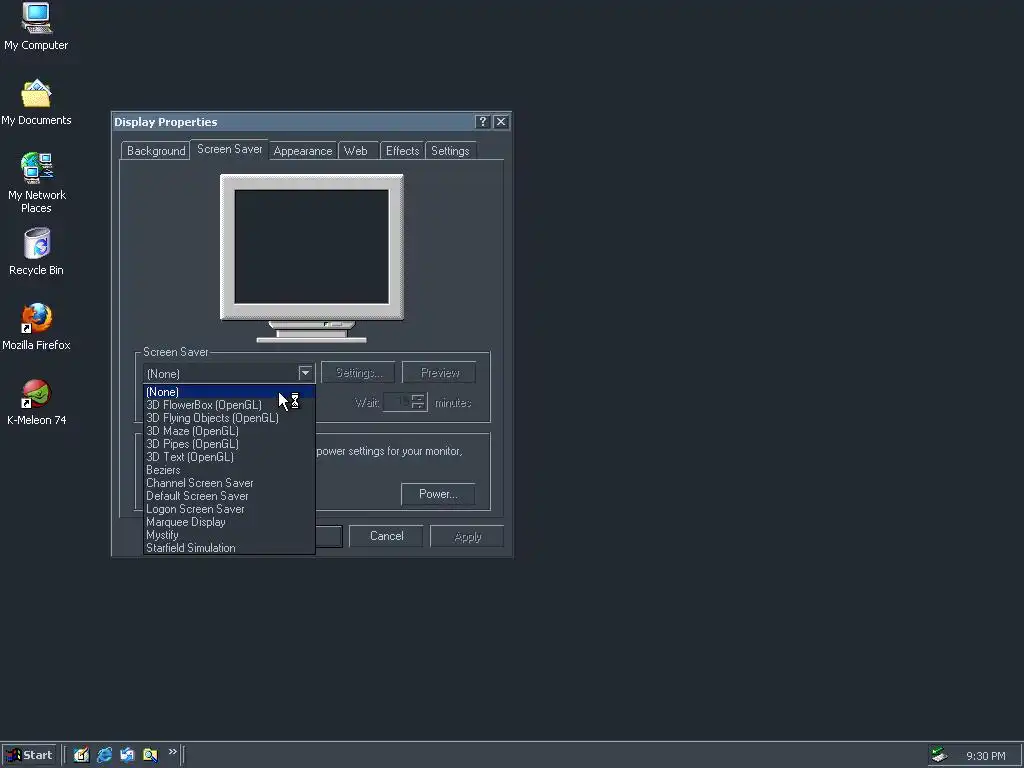The height and width of the screenshot is (768, 1024).
Task: Click the Wait minutes number field
Action: [x=398, y=402]
